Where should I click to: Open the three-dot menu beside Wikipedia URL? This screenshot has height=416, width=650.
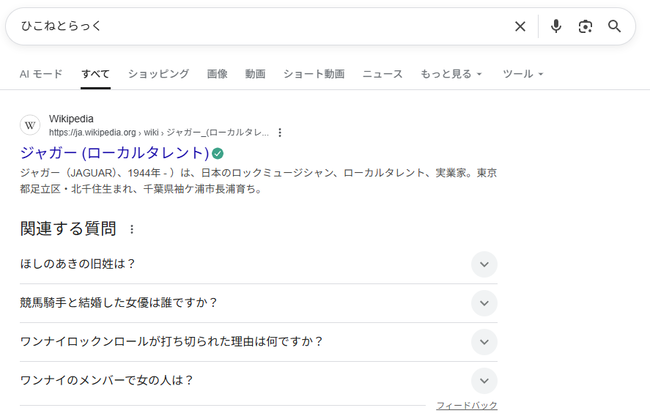coord(280,133)
